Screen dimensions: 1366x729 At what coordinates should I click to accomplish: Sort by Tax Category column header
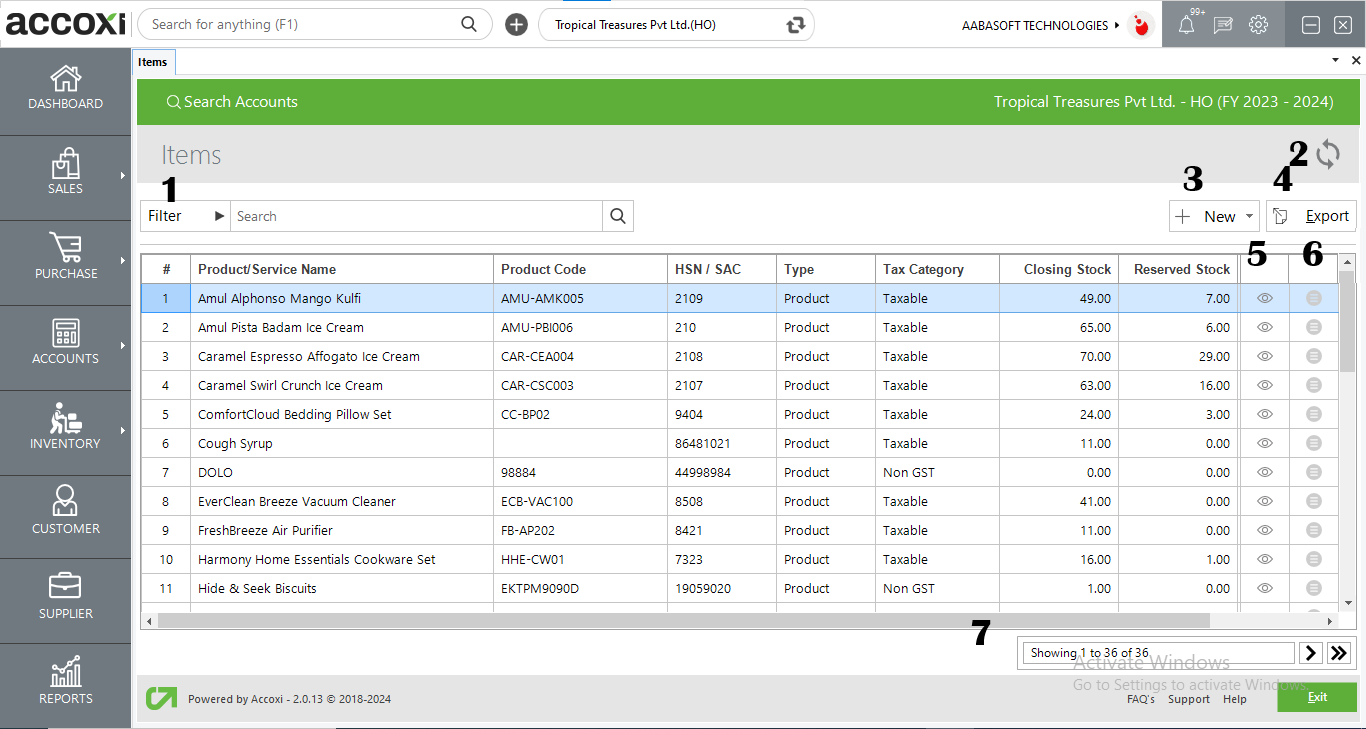(x=938, y=269)
